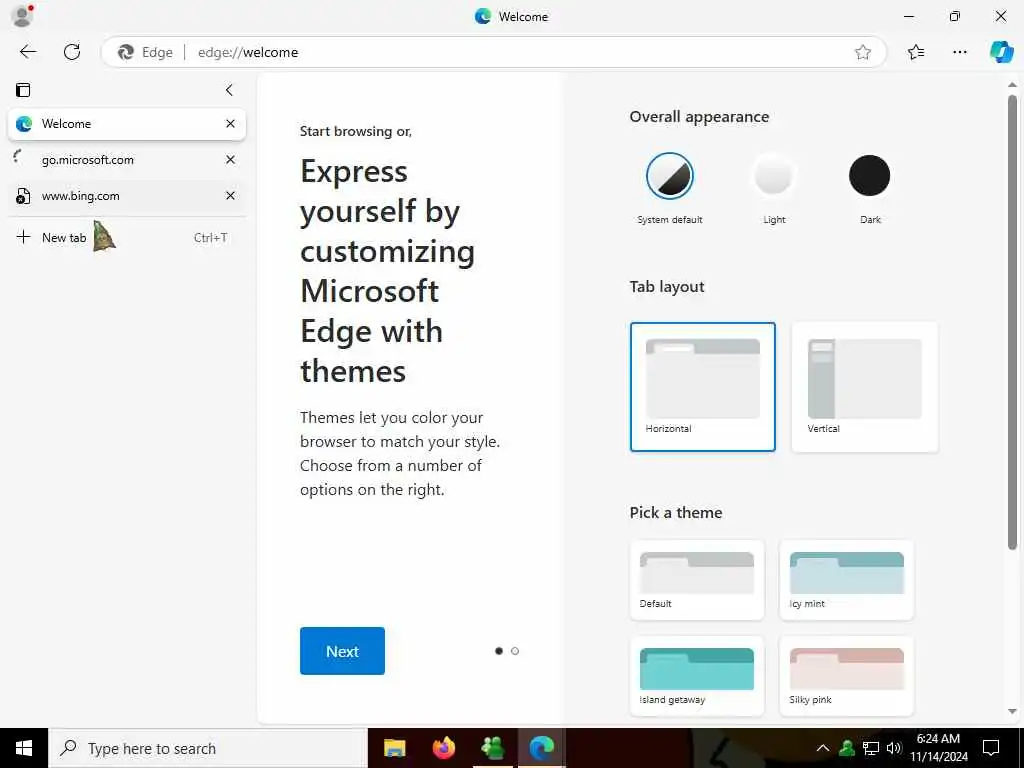Open the Settings and more ellipsis menu
Image resolution: width=1024 pixels, height=768 pixels.
tap(959, 52)
